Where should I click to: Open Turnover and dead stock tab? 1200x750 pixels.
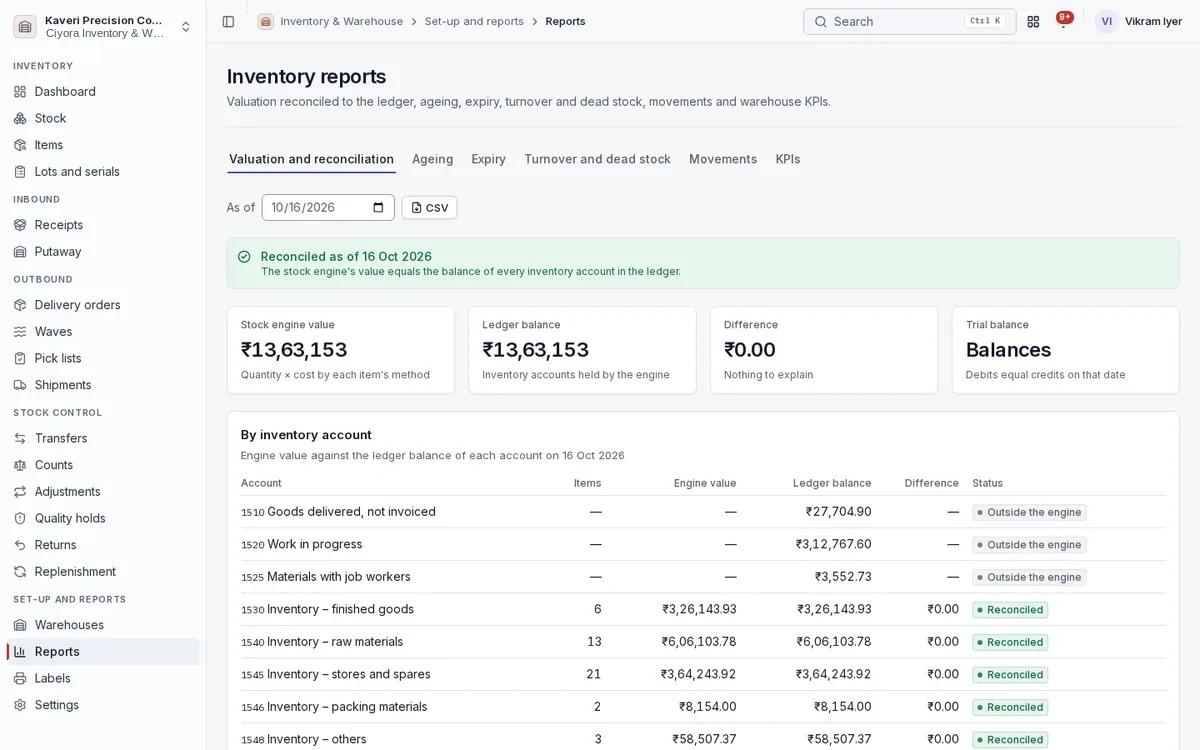click(x=597, y=159)
